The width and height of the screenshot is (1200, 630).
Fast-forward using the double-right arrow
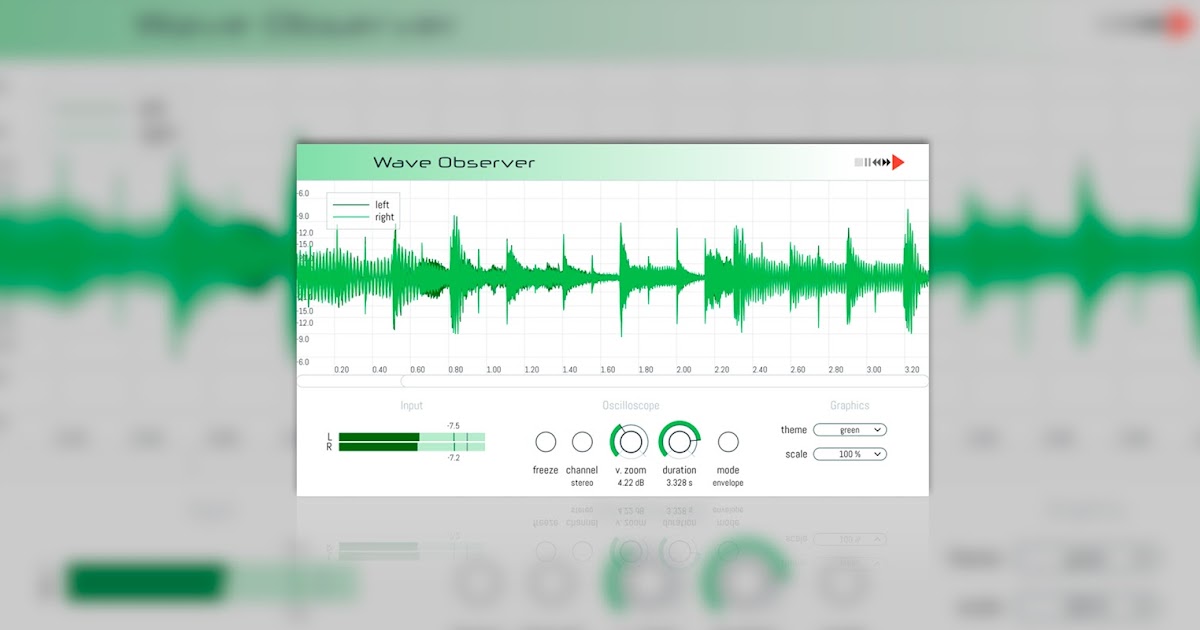coord(886,162)
